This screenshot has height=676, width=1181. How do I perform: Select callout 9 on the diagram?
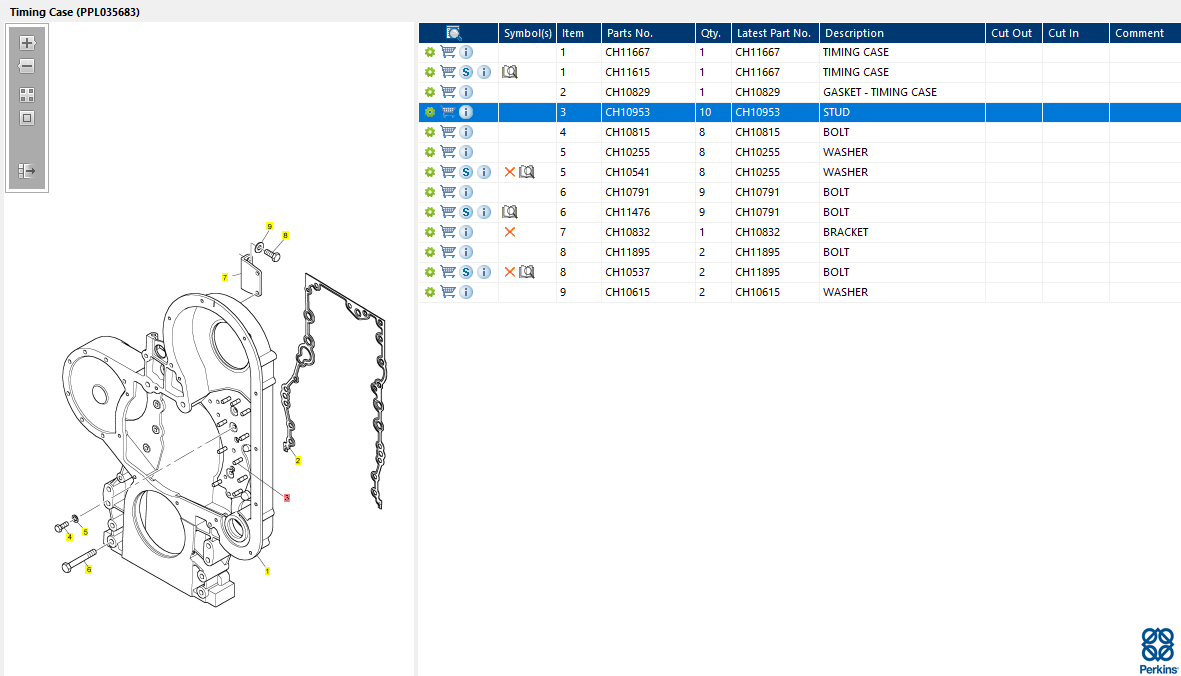pos(270,227)
